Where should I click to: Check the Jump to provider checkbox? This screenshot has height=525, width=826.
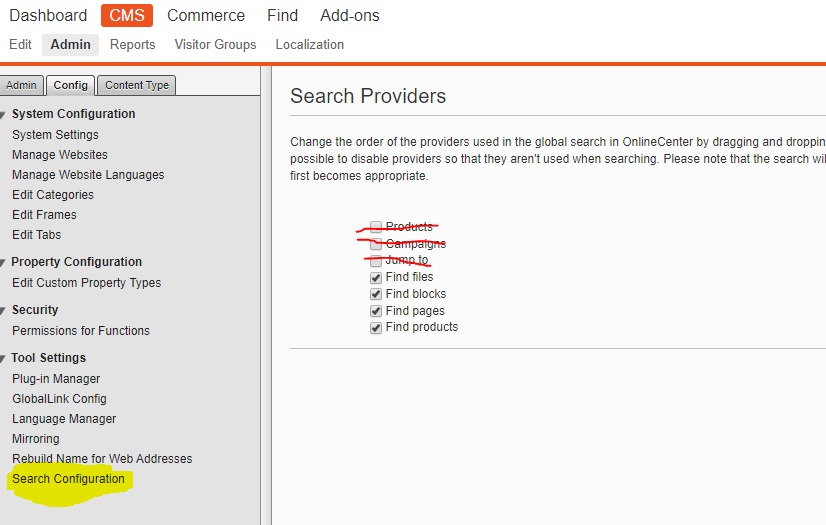coord(376,260)
